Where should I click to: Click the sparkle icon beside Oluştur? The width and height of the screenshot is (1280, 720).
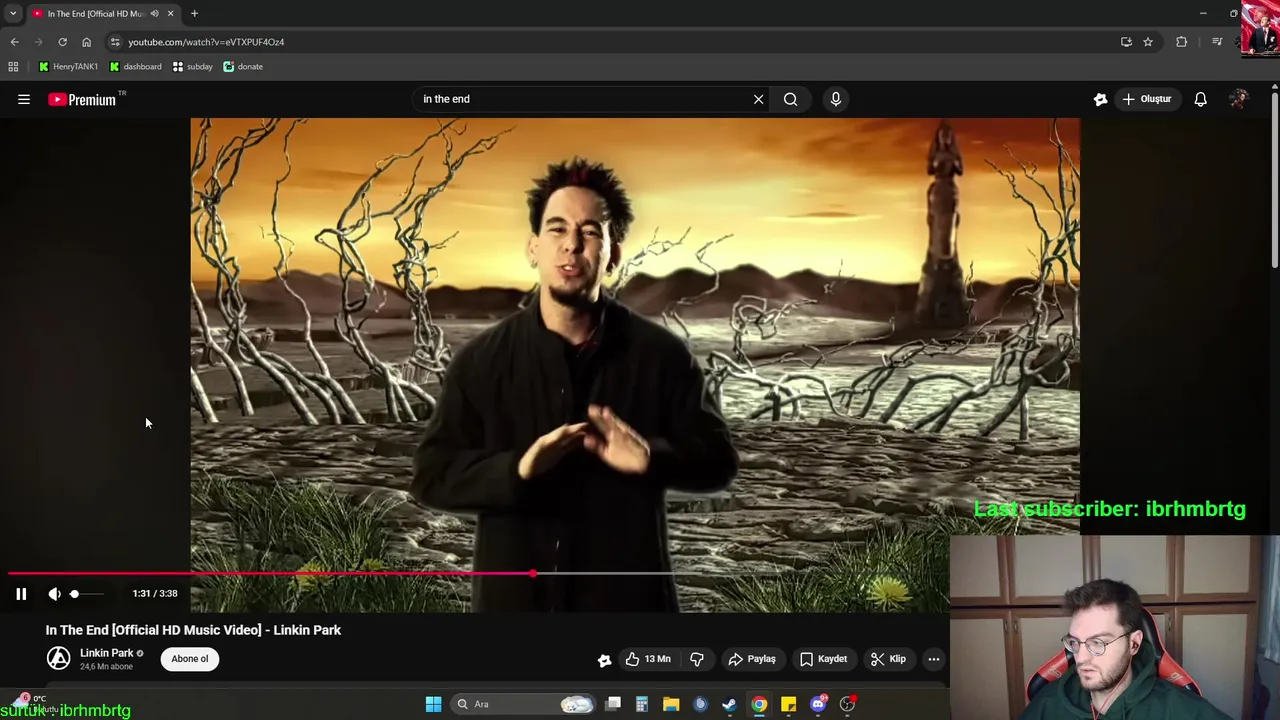[1100, 99]
